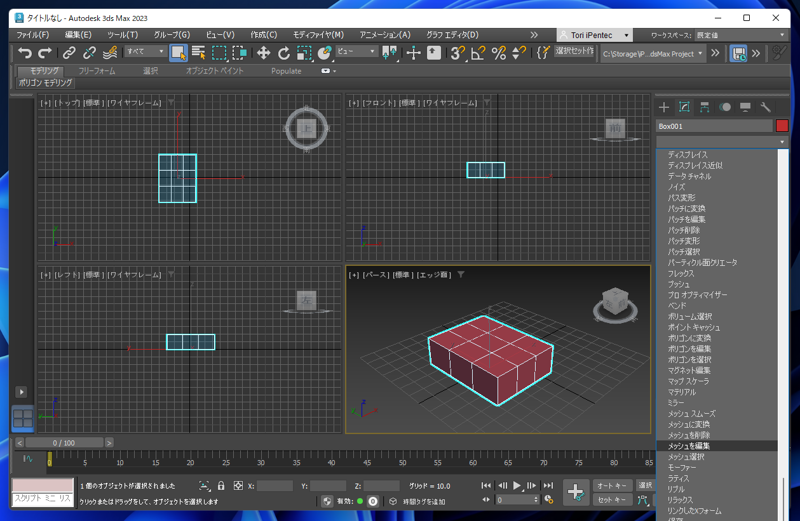Choose メッシュを編集 from the modifier list
Viewport: 800px width, 521px height.
[717, 446]
